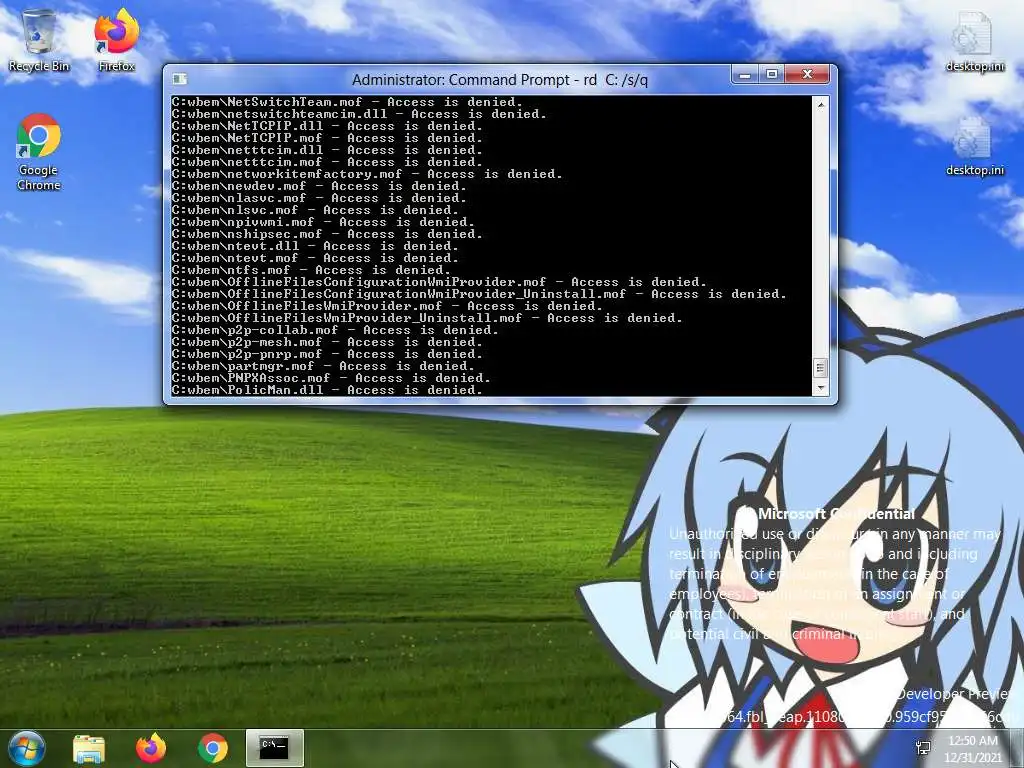The height and width of the screenshot is (768, 1024).
Task: Click the ntevt.mof output line
Action: tap(315, 258)
